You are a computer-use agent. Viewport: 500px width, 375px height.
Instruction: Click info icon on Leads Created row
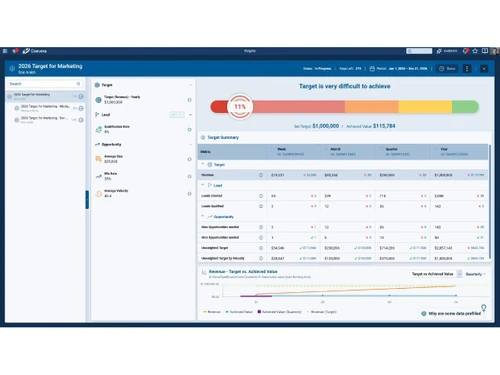[261, 196]
